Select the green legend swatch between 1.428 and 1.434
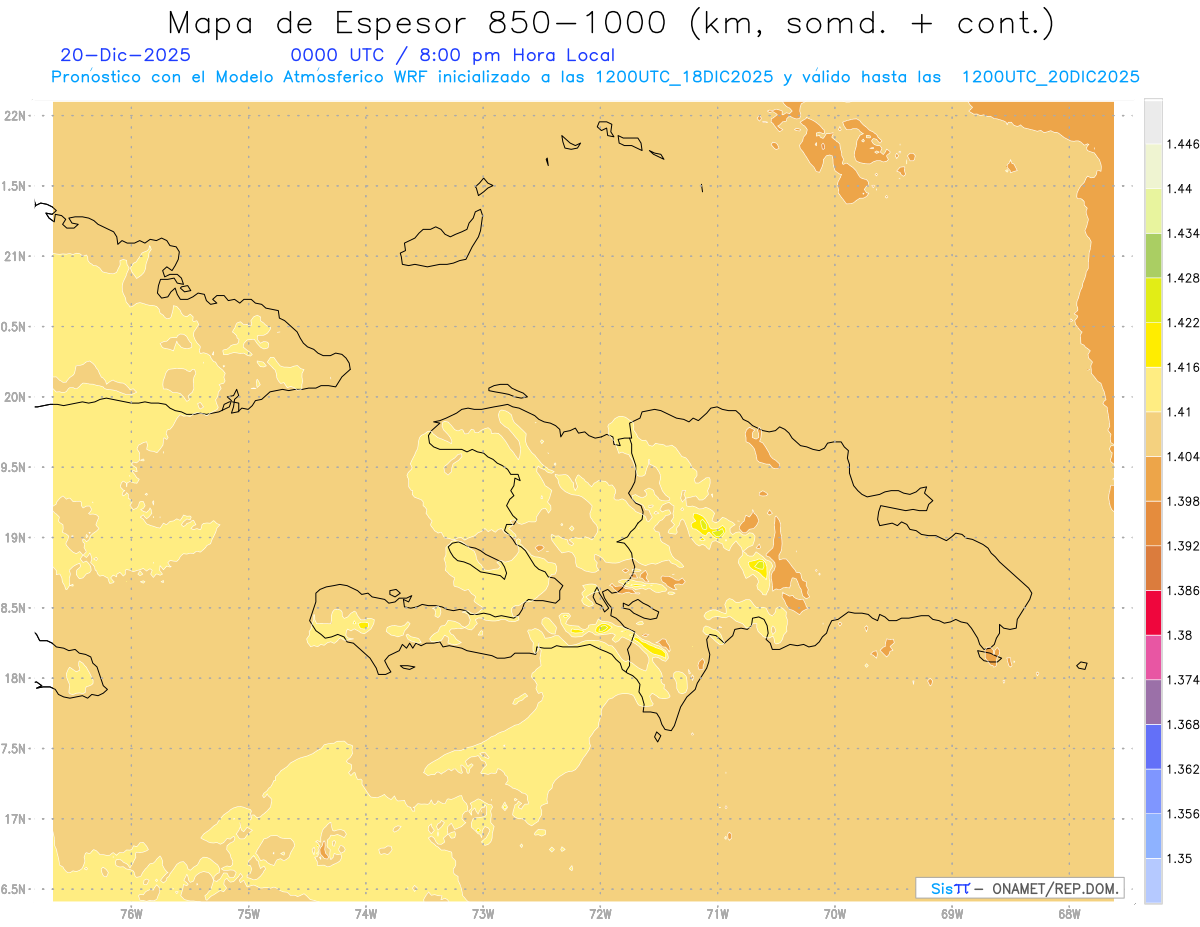This screenshot has height=927, width=1200. [1153, 255]
